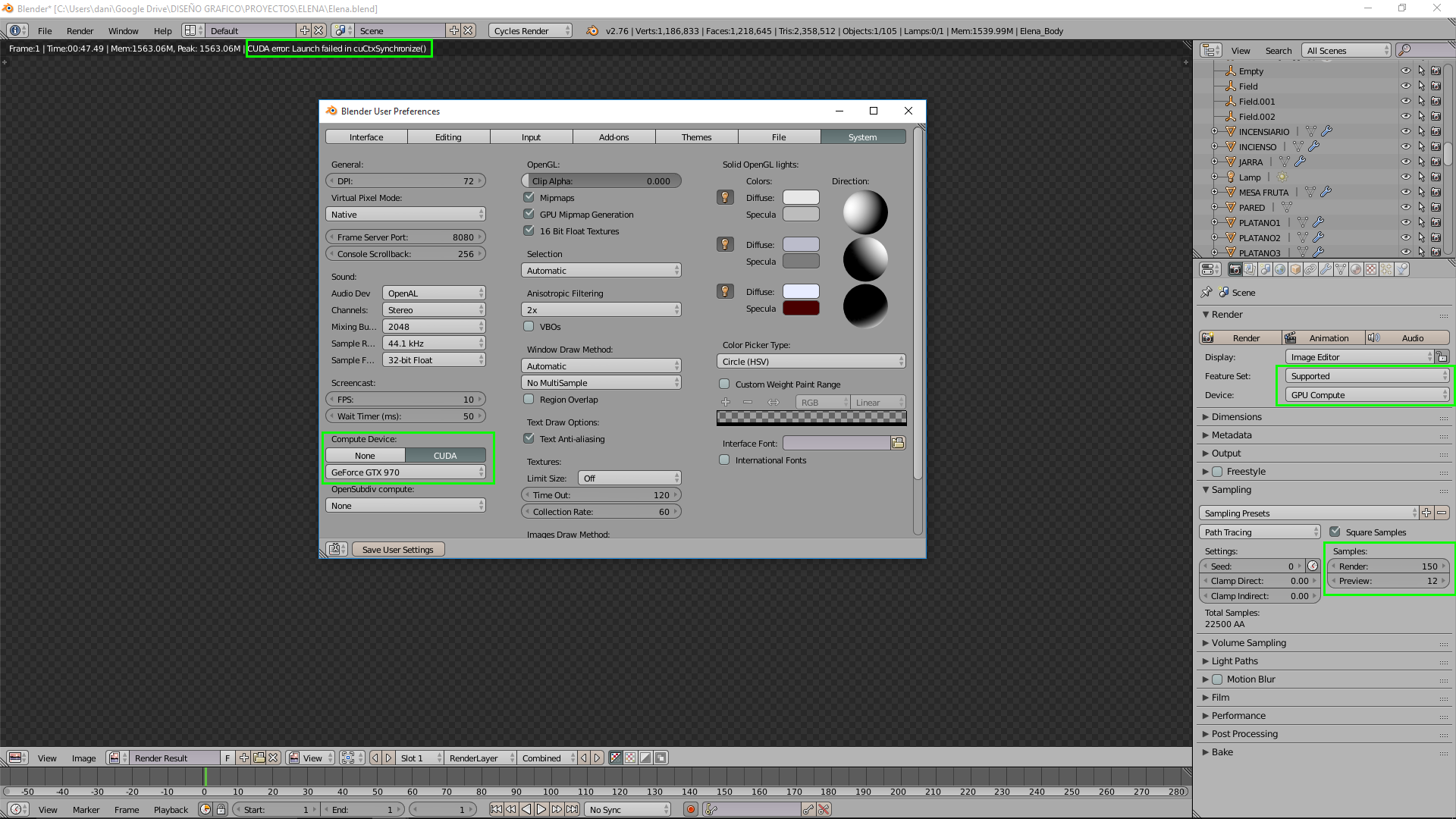Click the timeline record button
Viewport: 1456px width, 819px height.
click(690, 809)
